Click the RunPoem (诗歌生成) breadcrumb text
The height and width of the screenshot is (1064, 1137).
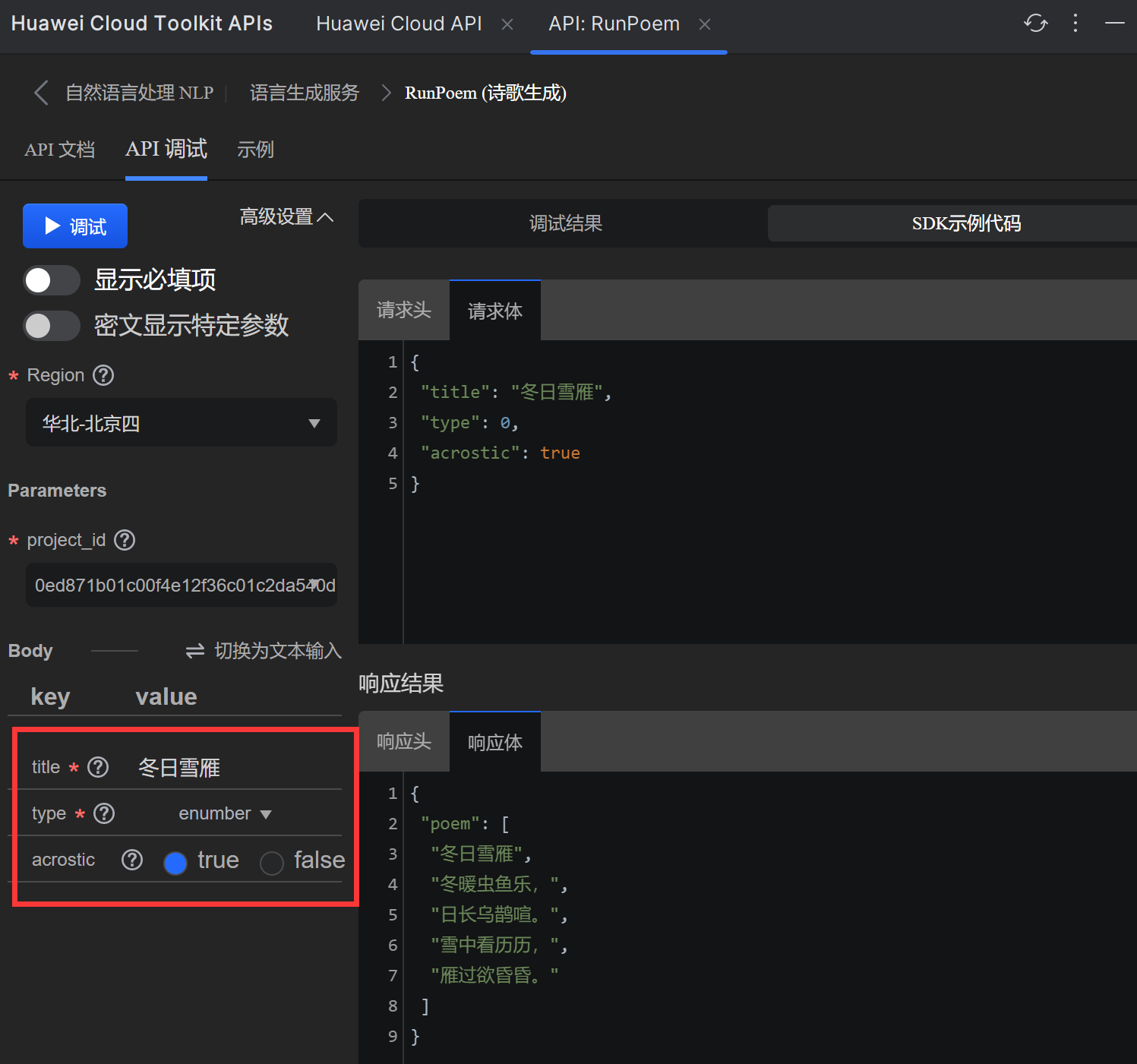(485, 93)
